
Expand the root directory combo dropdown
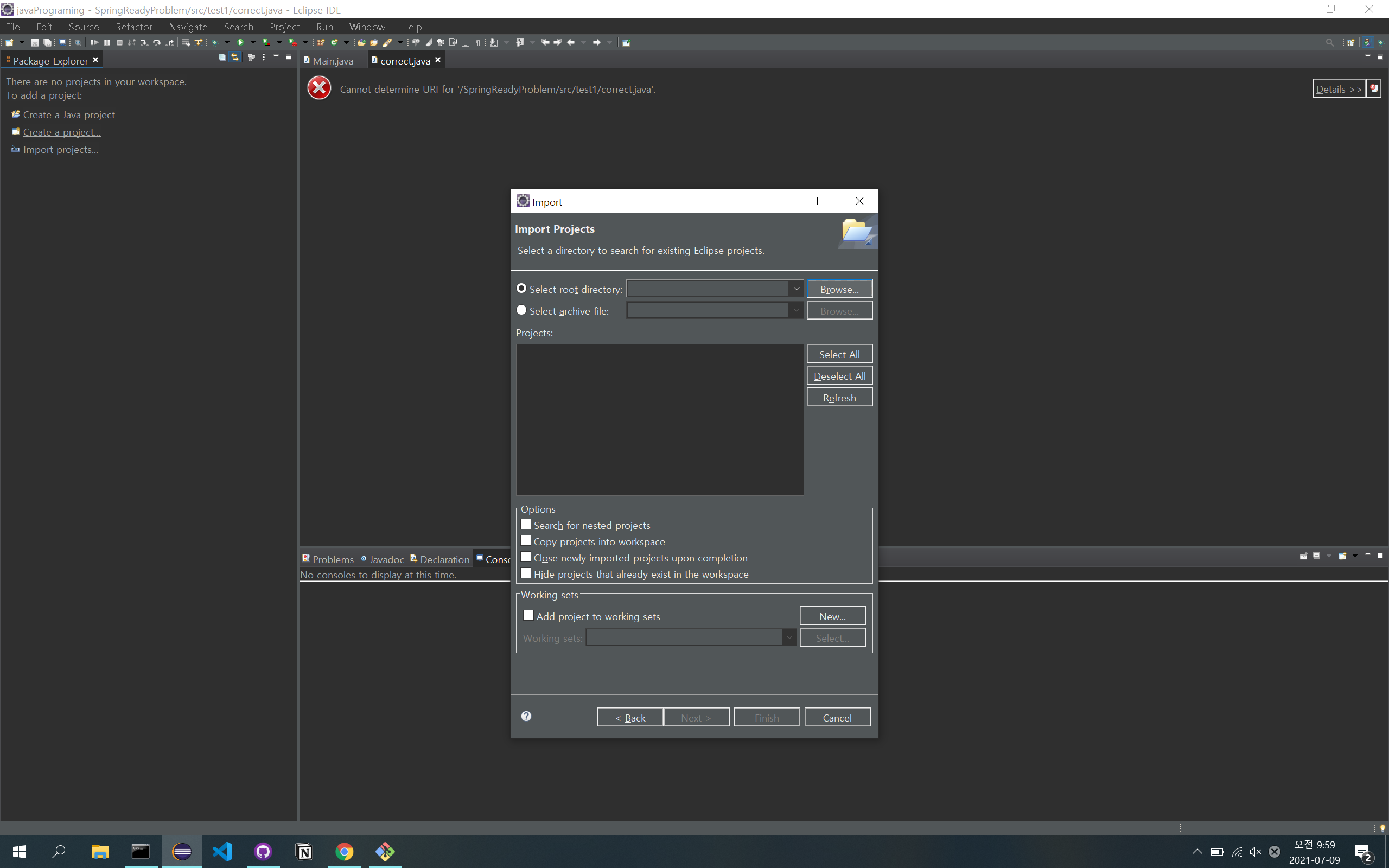click(x=796, y=288)
